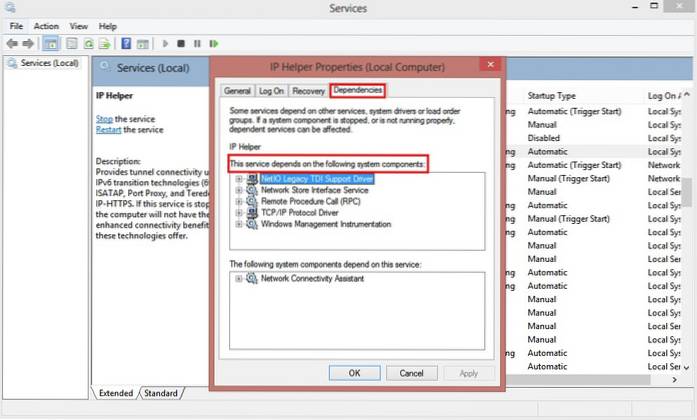Switch to the Log On tab
697x420 pixels.
(271, 90)
